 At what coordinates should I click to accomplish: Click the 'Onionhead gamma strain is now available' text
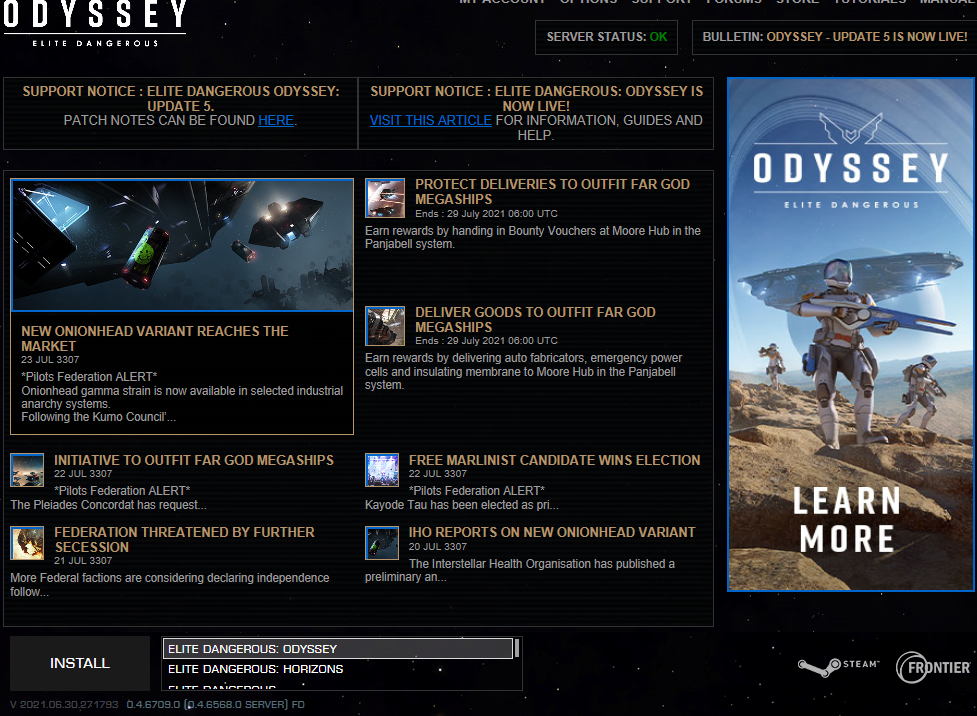point(182,397)
